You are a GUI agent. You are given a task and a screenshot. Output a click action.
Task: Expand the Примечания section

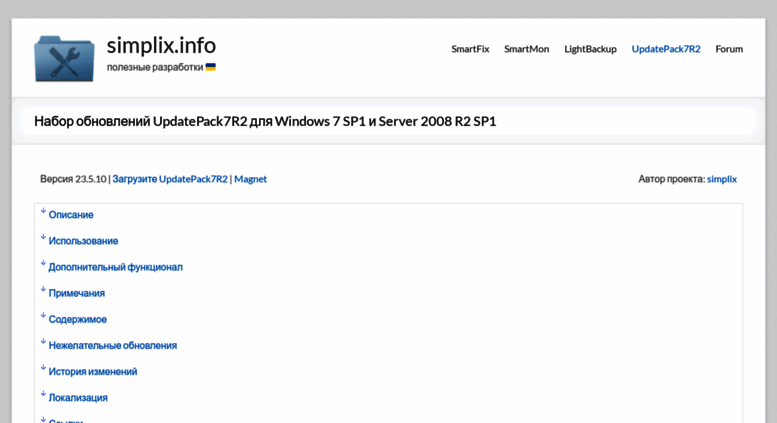[x=77, y=293]
